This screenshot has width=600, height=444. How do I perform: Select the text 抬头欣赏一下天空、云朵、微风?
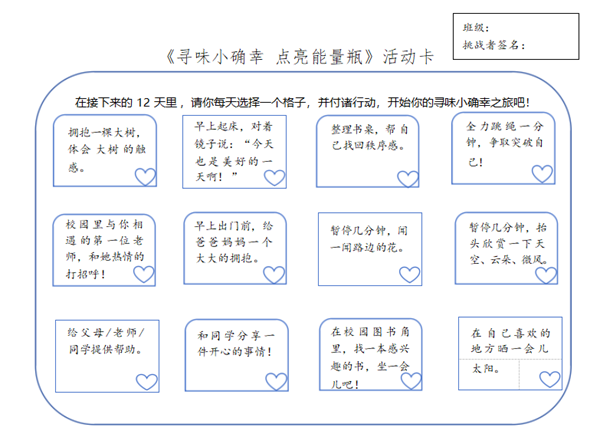point(509,244)
